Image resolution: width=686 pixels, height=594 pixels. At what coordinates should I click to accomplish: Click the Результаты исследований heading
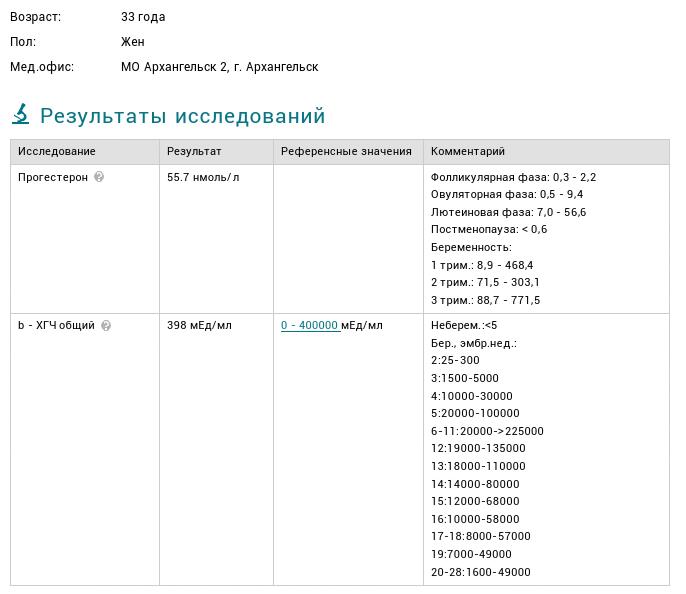pyautogui.click(x=183, y=116)
